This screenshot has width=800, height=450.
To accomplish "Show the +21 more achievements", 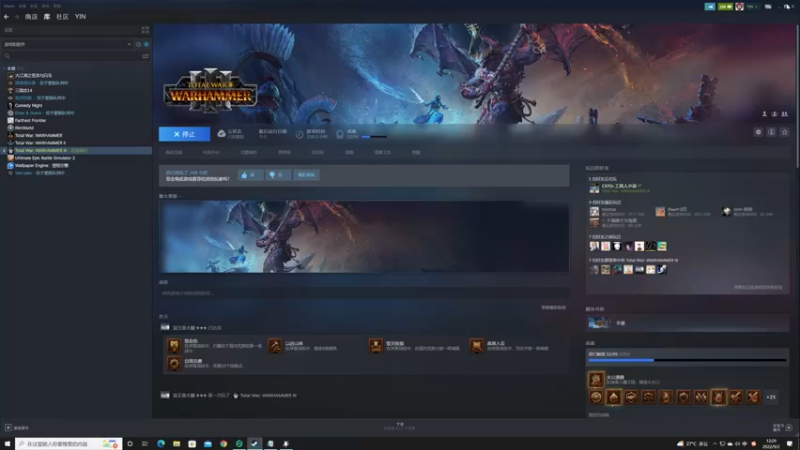I will (x=771, y=397).
